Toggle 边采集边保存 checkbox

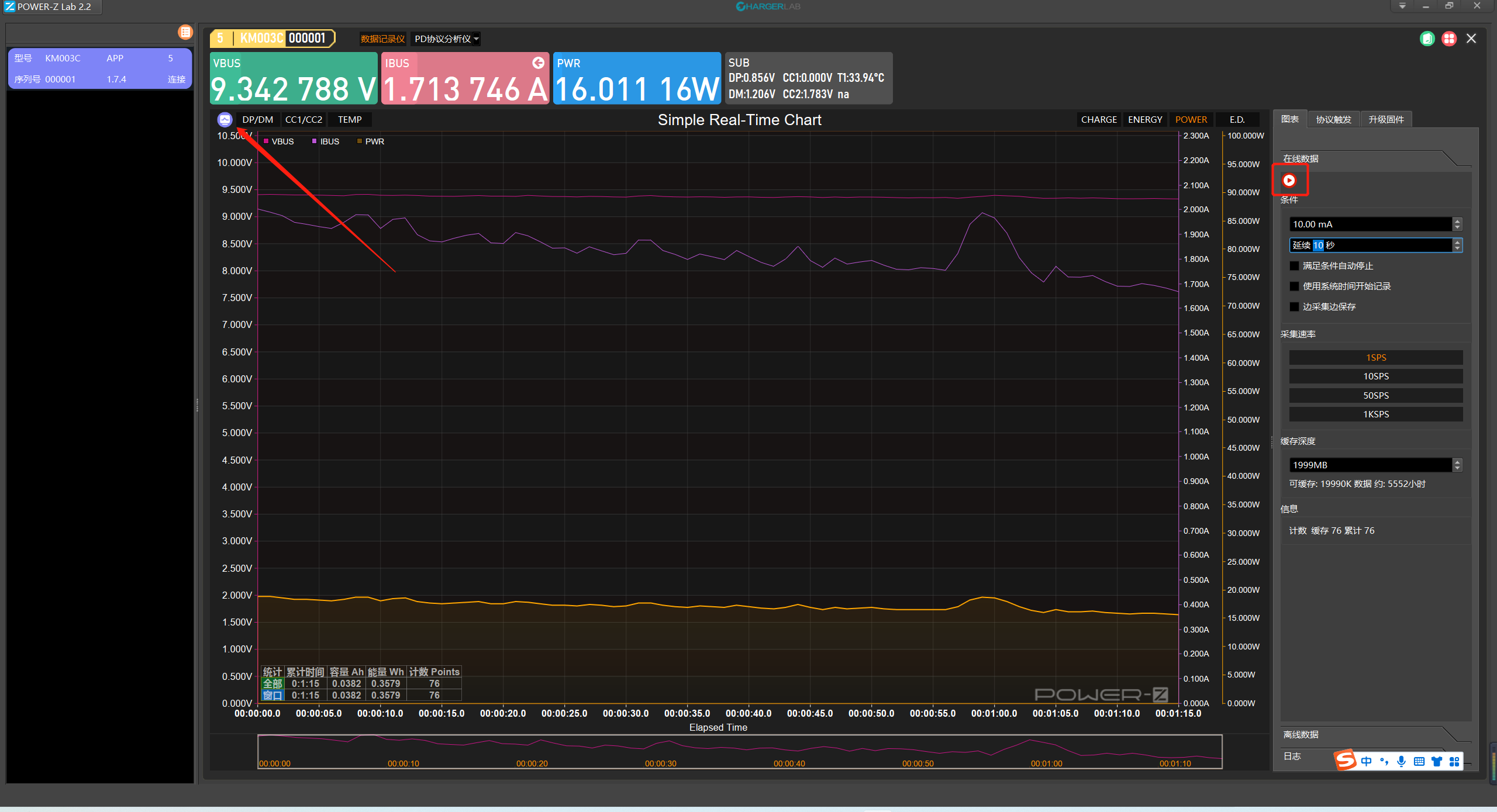pos(1295,307)
